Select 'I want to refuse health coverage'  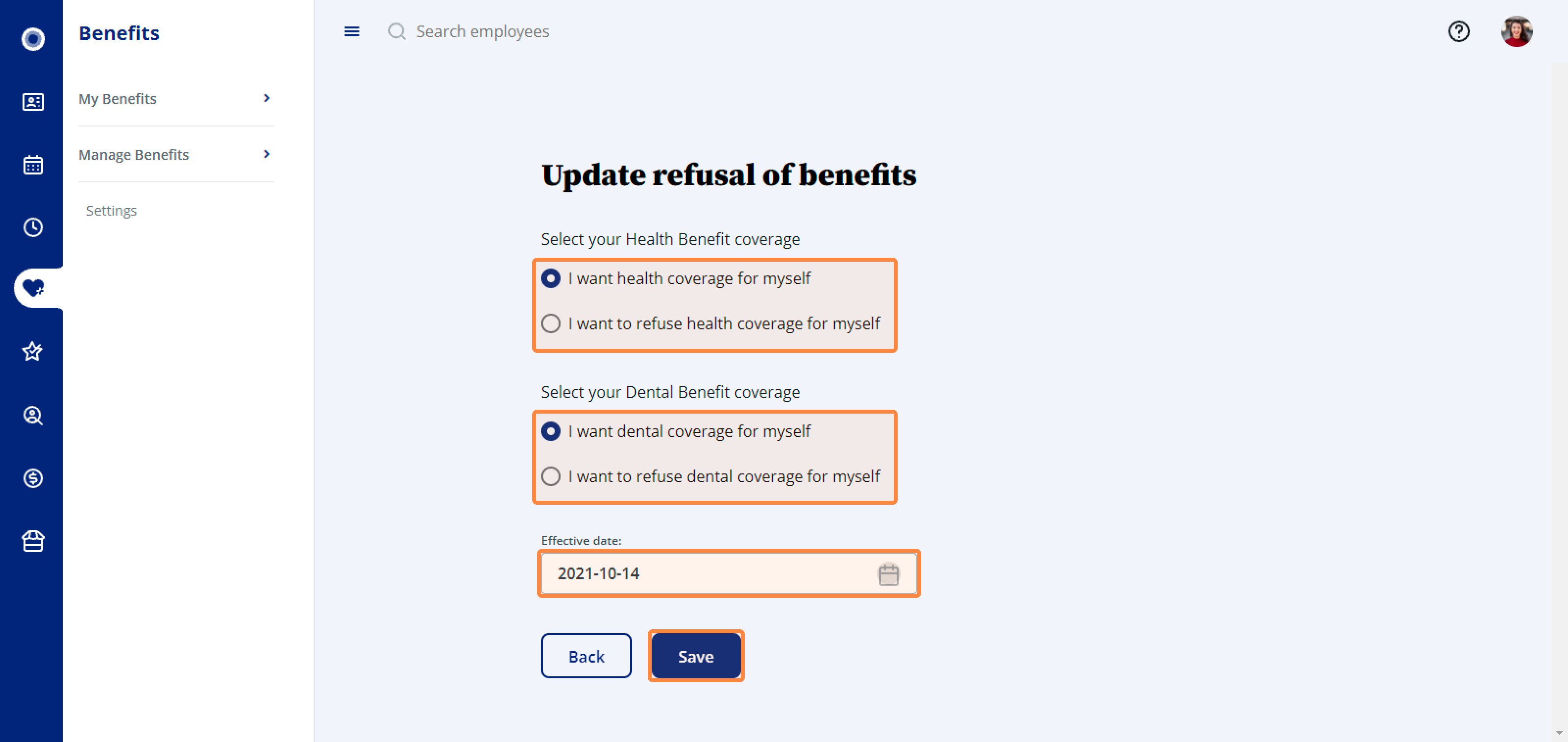click(x=551, y=323)
